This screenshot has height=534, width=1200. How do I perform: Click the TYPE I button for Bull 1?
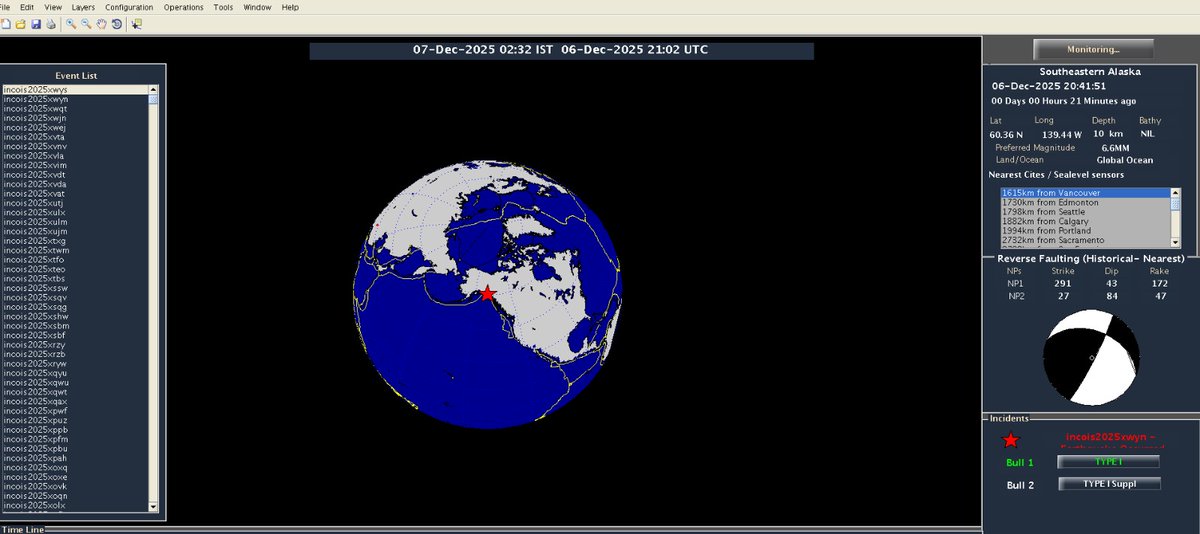coord(1108,462)
